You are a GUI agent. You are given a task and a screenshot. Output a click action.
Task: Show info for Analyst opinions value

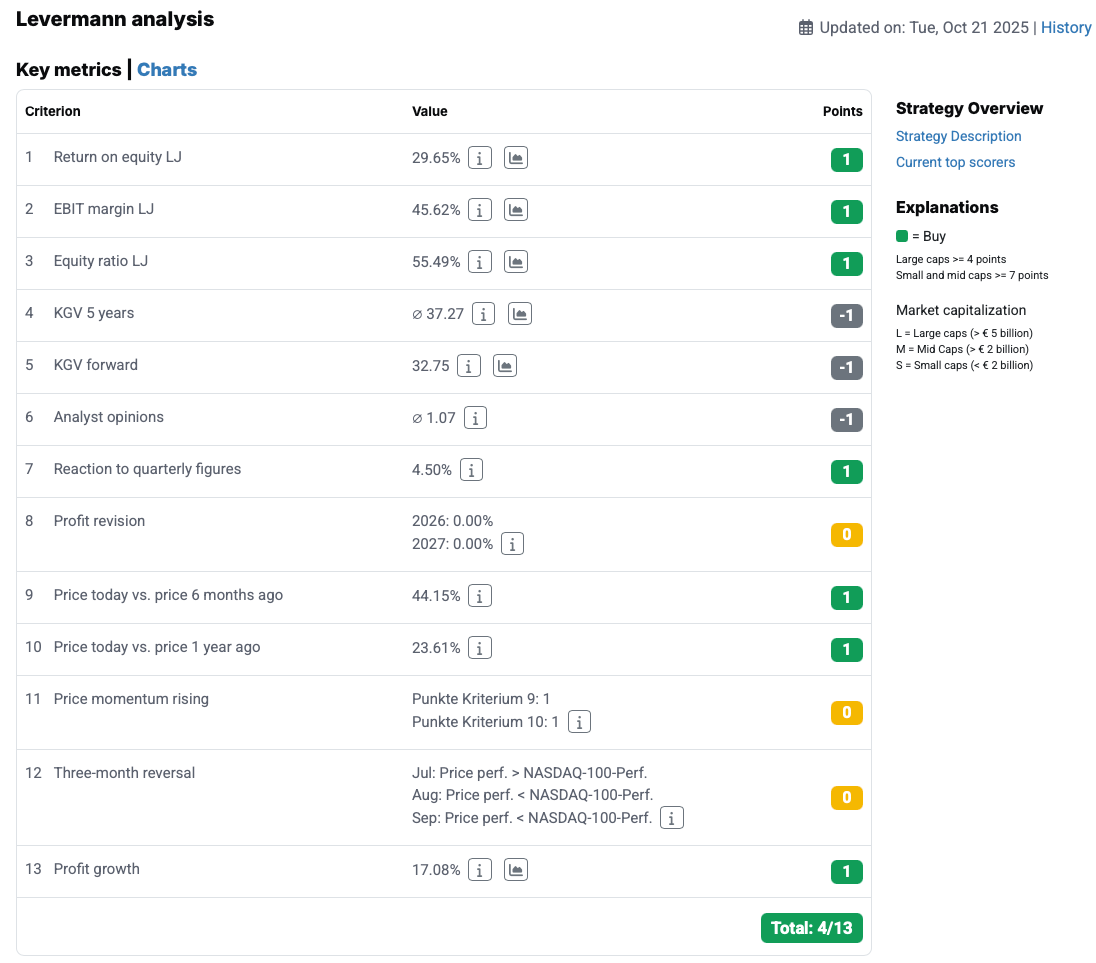coord(475,418)
